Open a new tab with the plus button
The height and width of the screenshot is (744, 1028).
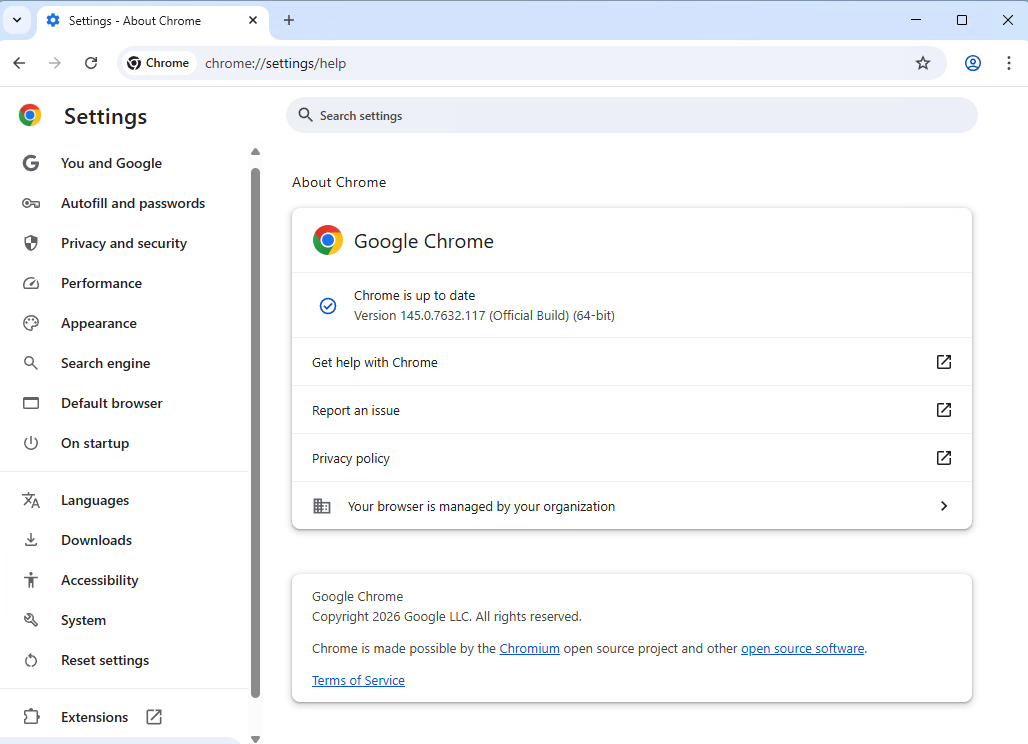coord(289,20)
